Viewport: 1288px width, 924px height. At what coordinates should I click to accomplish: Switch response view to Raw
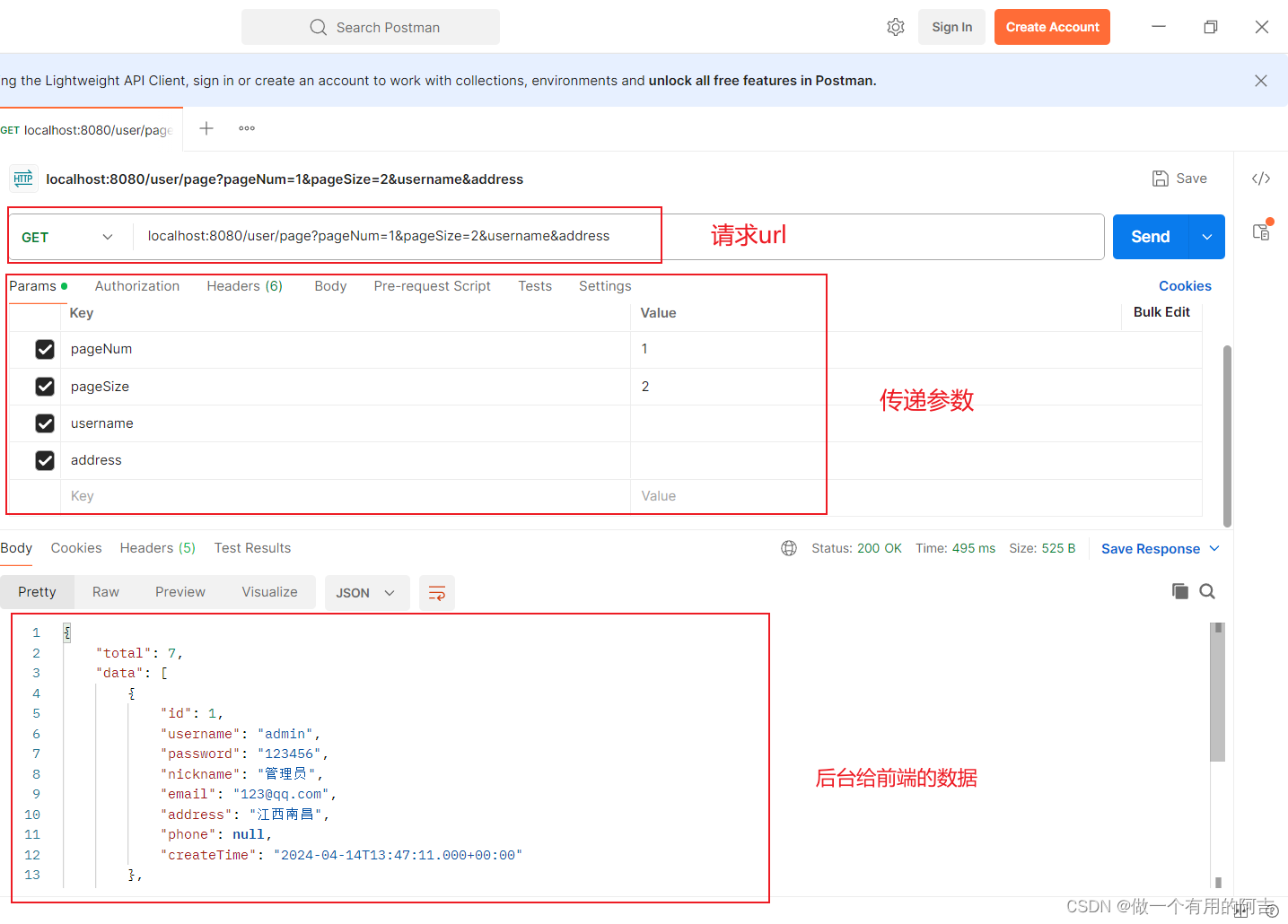106,592
